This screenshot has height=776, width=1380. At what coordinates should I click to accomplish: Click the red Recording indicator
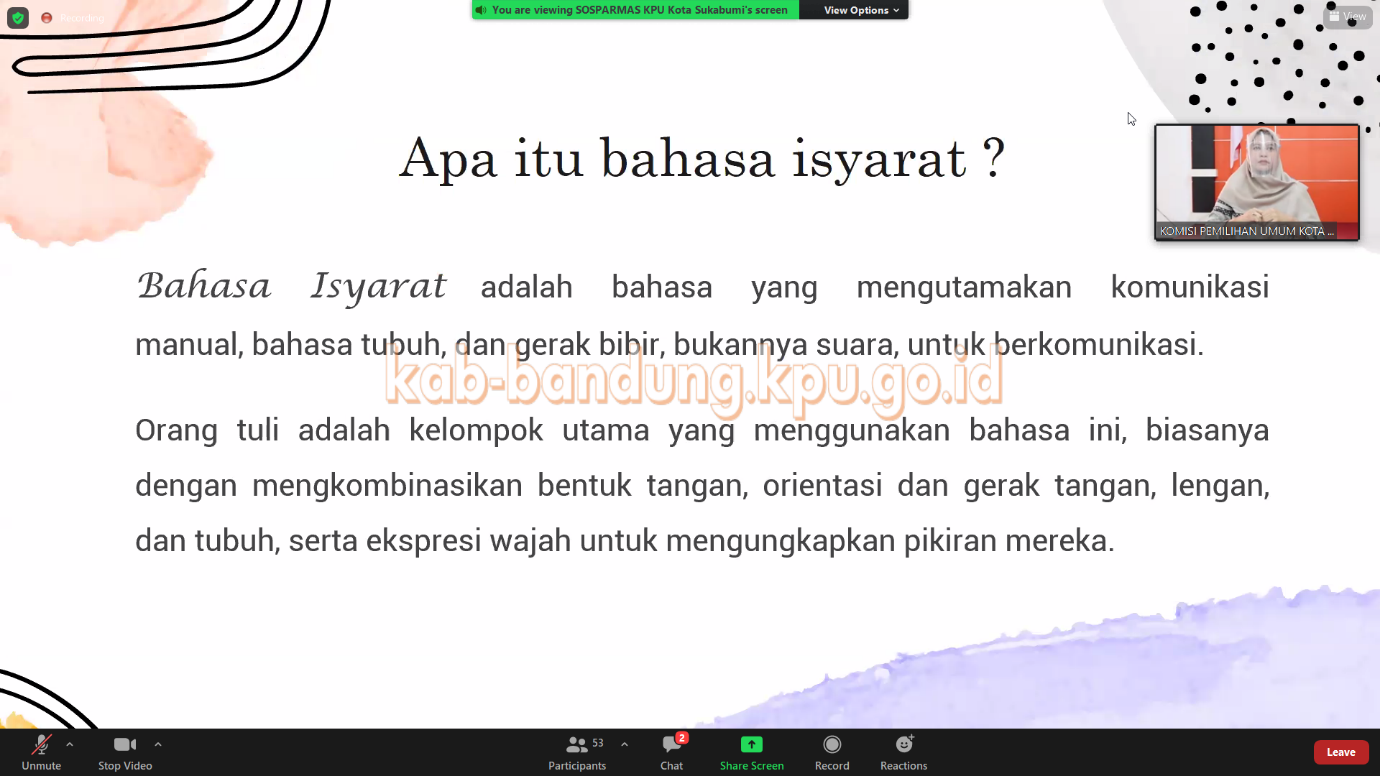[47, 18]
